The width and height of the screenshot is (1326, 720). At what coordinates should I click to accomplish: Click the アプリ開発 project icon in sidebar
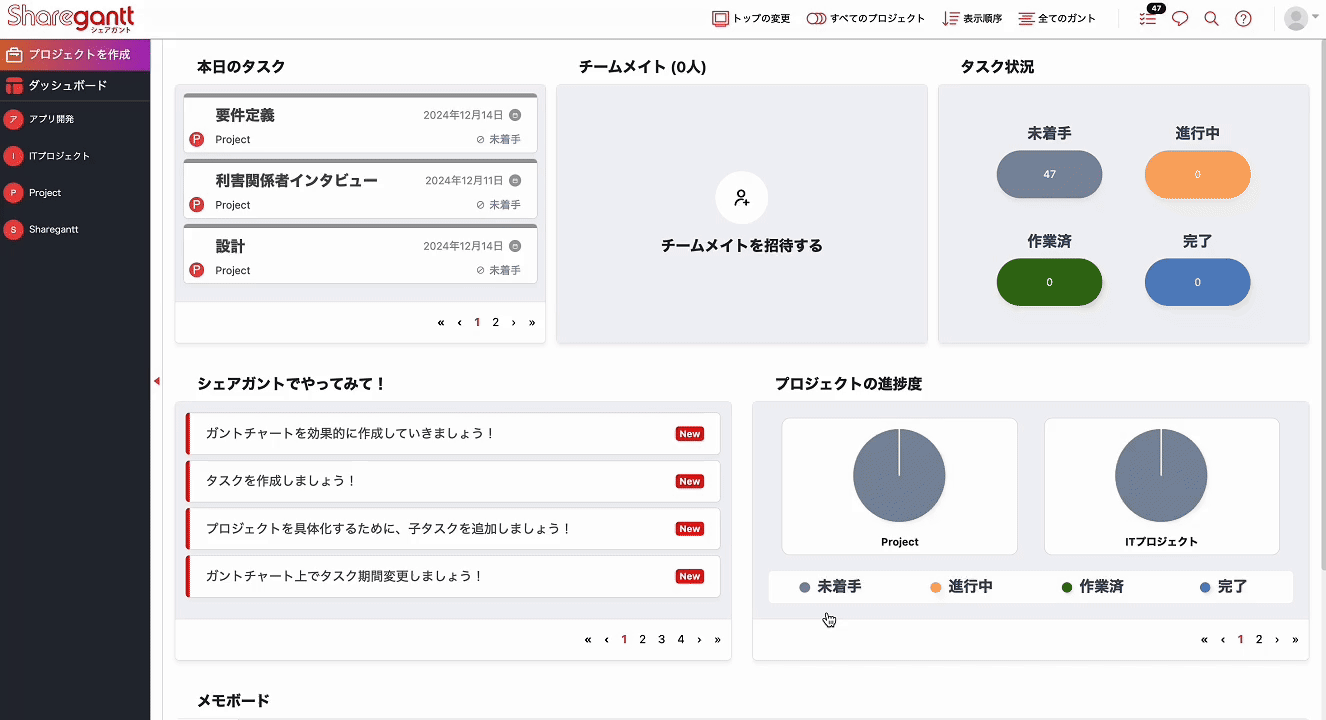[13, 119]
